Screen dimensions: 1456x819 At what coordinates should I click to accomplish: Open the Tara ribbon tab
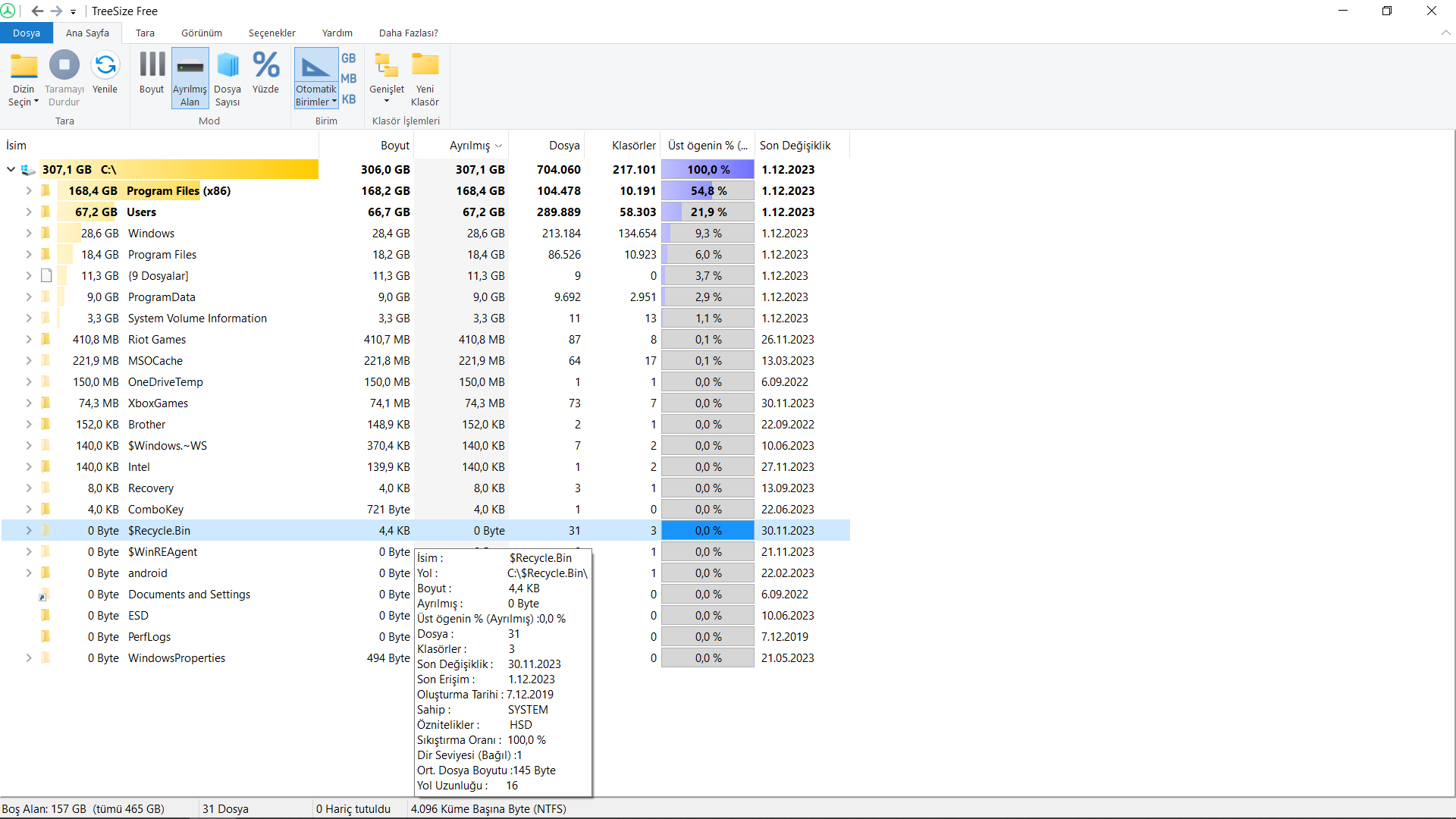click(145, 33)
